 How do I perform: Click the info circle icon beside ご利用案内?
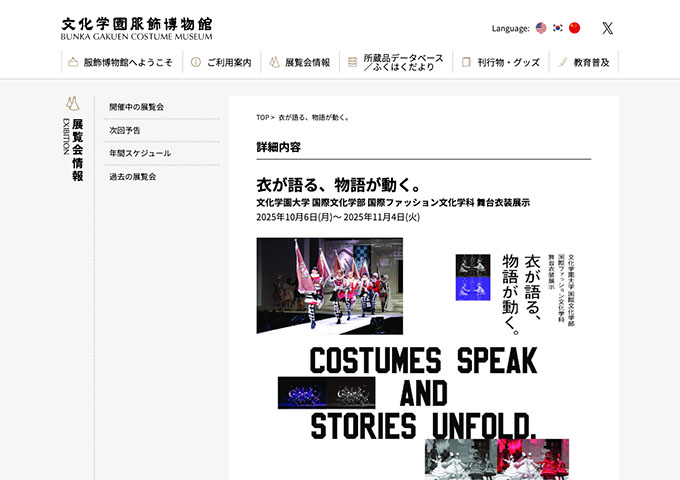[196, 62]
